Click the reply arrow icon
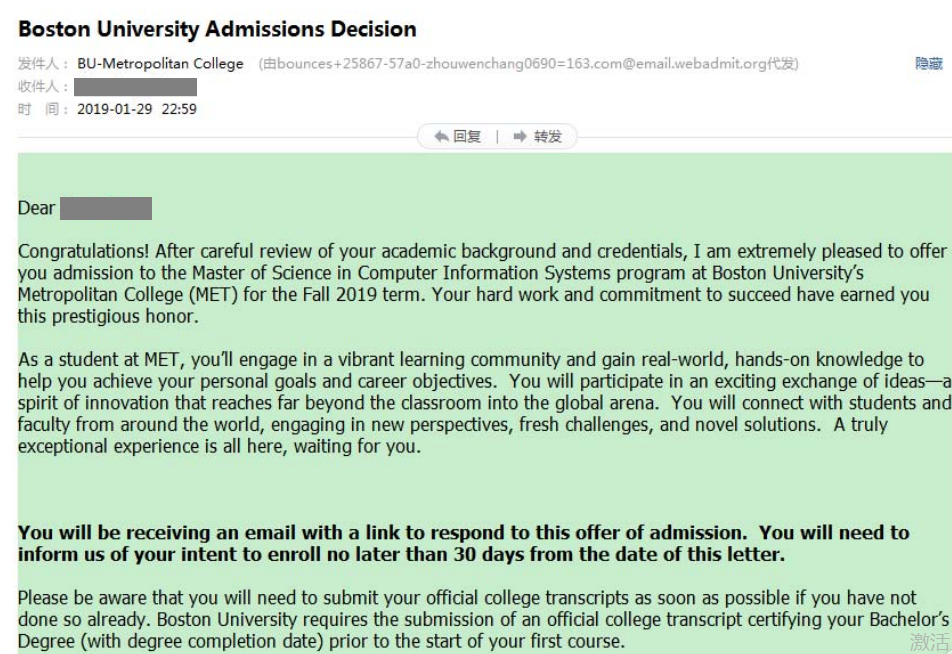952x654 pixels. (441, 137)
